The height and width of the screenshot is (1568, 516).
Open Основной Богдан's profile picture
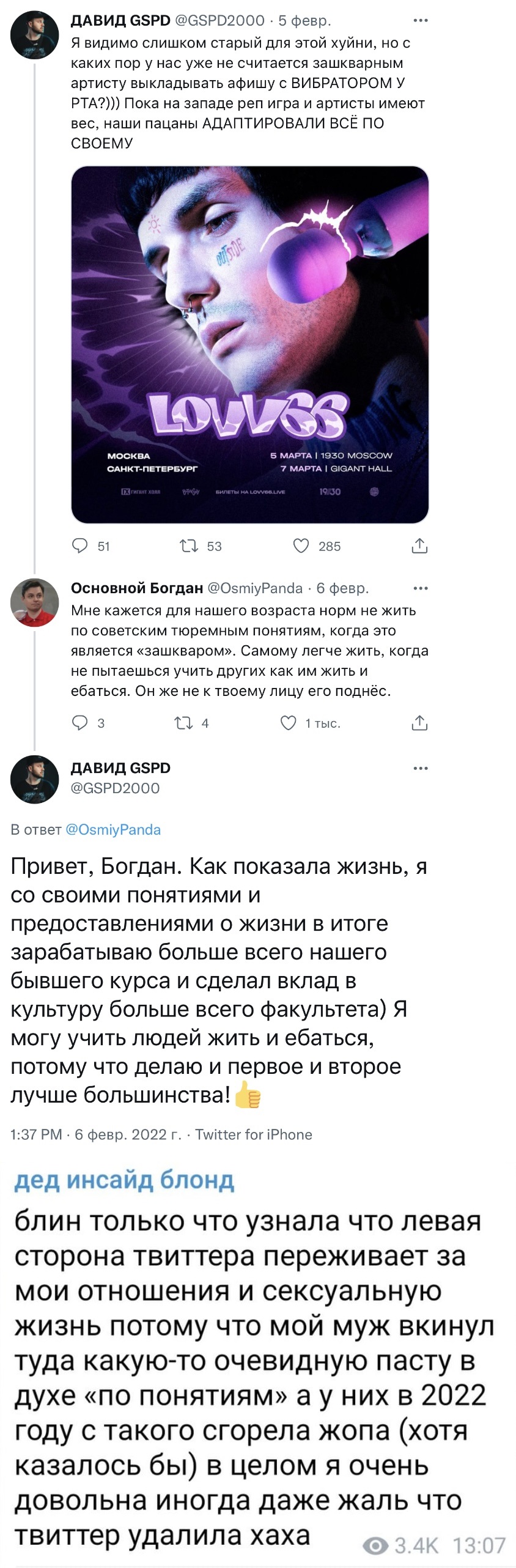(x=35, y=602)
